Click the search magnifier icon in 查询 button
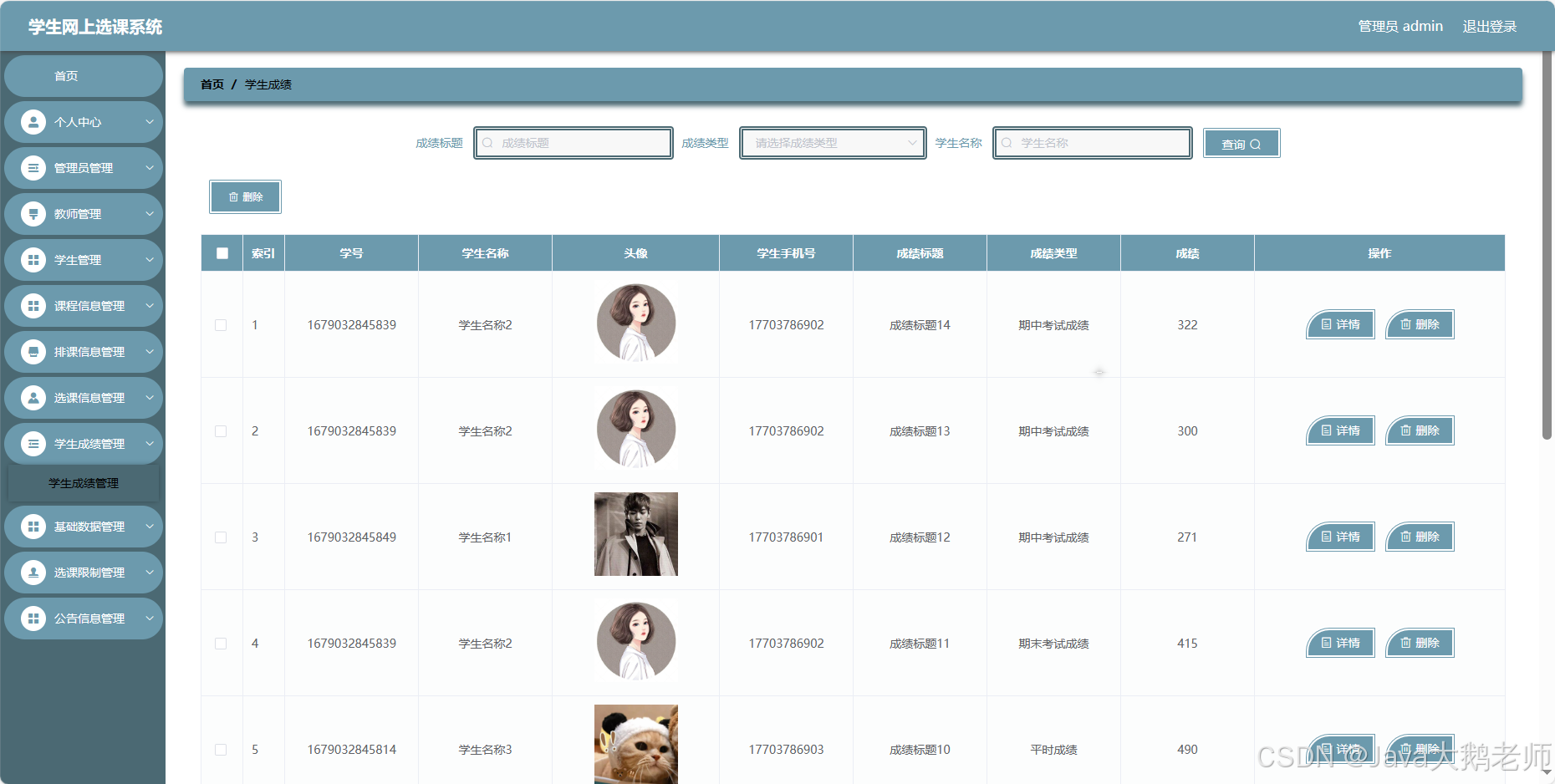 pyautogui.click(x=1255, y=145)
